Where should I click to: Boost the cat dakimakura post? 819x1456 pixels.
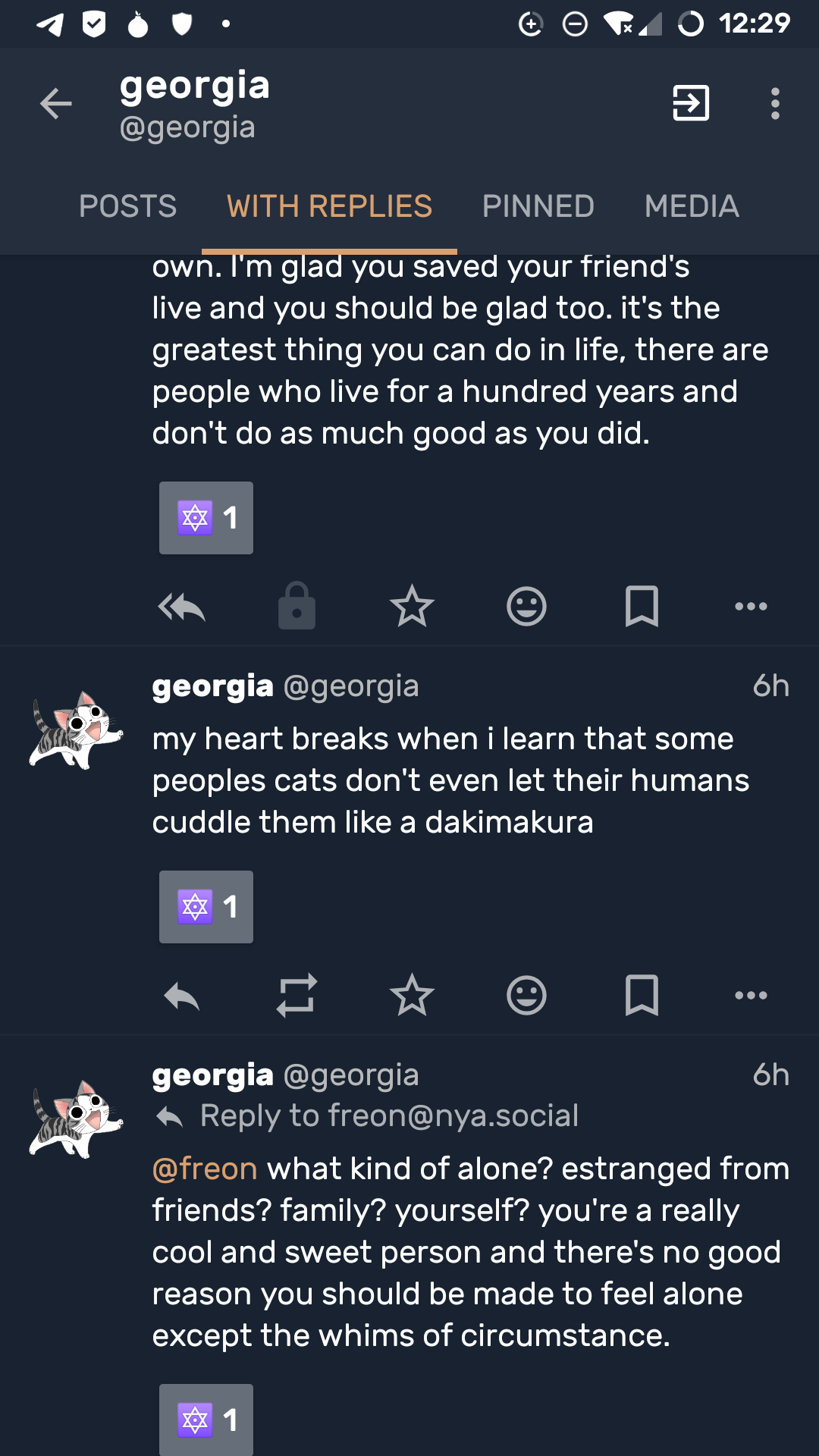(x=297, y=995)
